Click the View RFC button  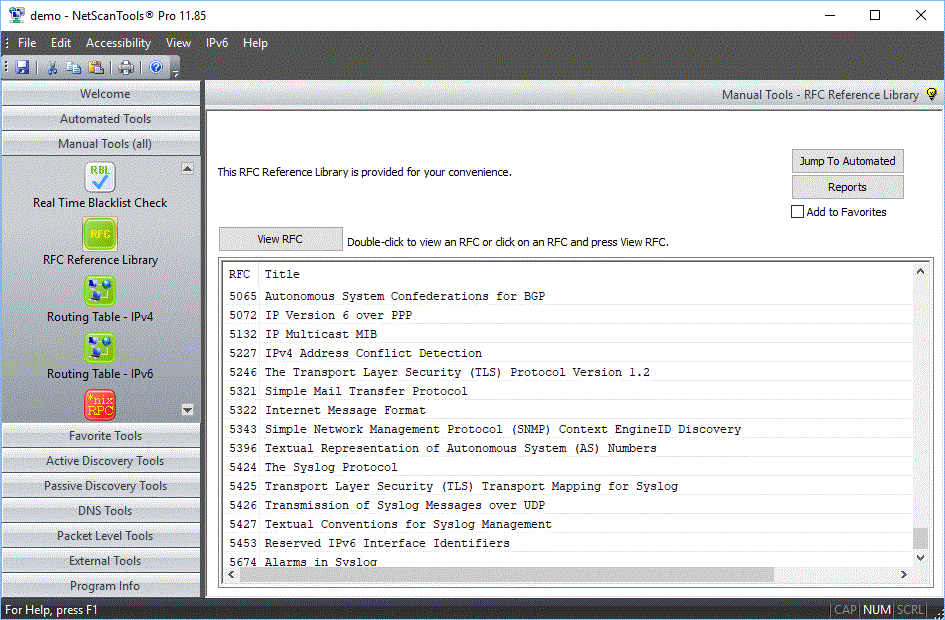click(x=280, y=239)
